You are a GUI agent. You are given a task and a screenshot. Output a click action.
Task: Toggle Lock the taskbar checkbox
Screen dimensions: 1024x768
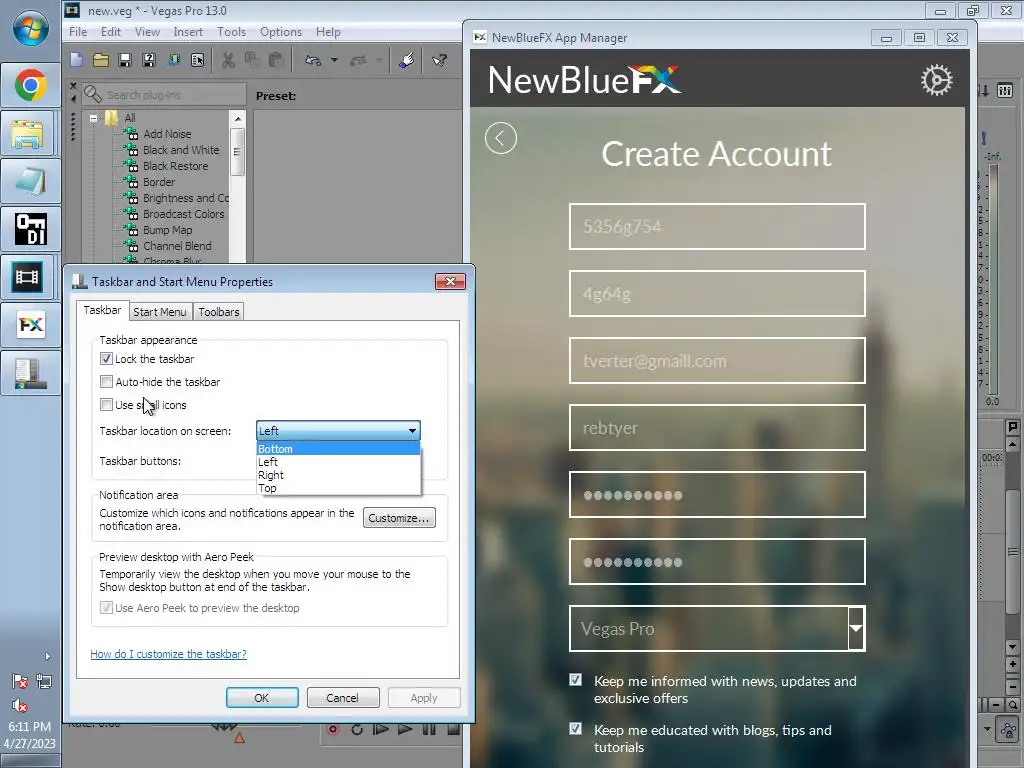[x=106, y=359]
